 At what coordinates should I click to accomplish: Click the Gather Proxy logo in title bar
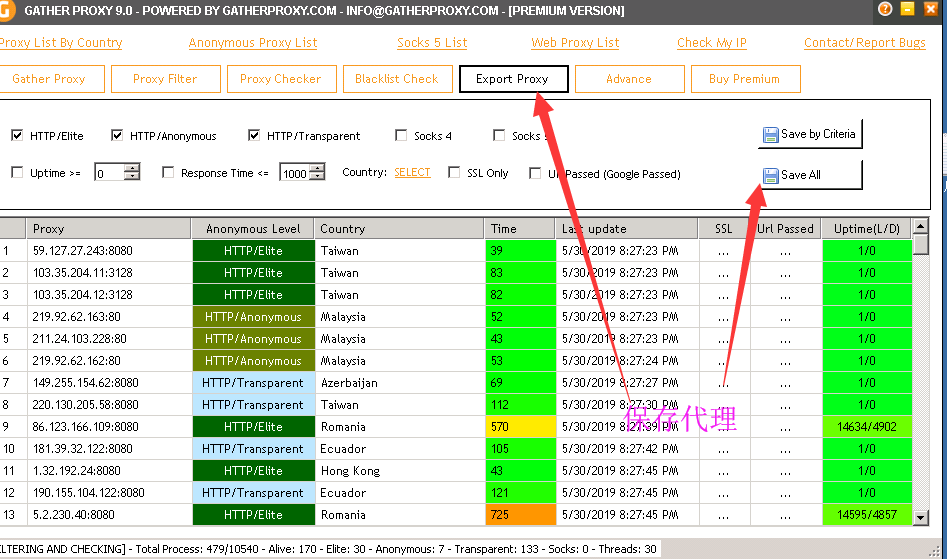pos(6,11)
